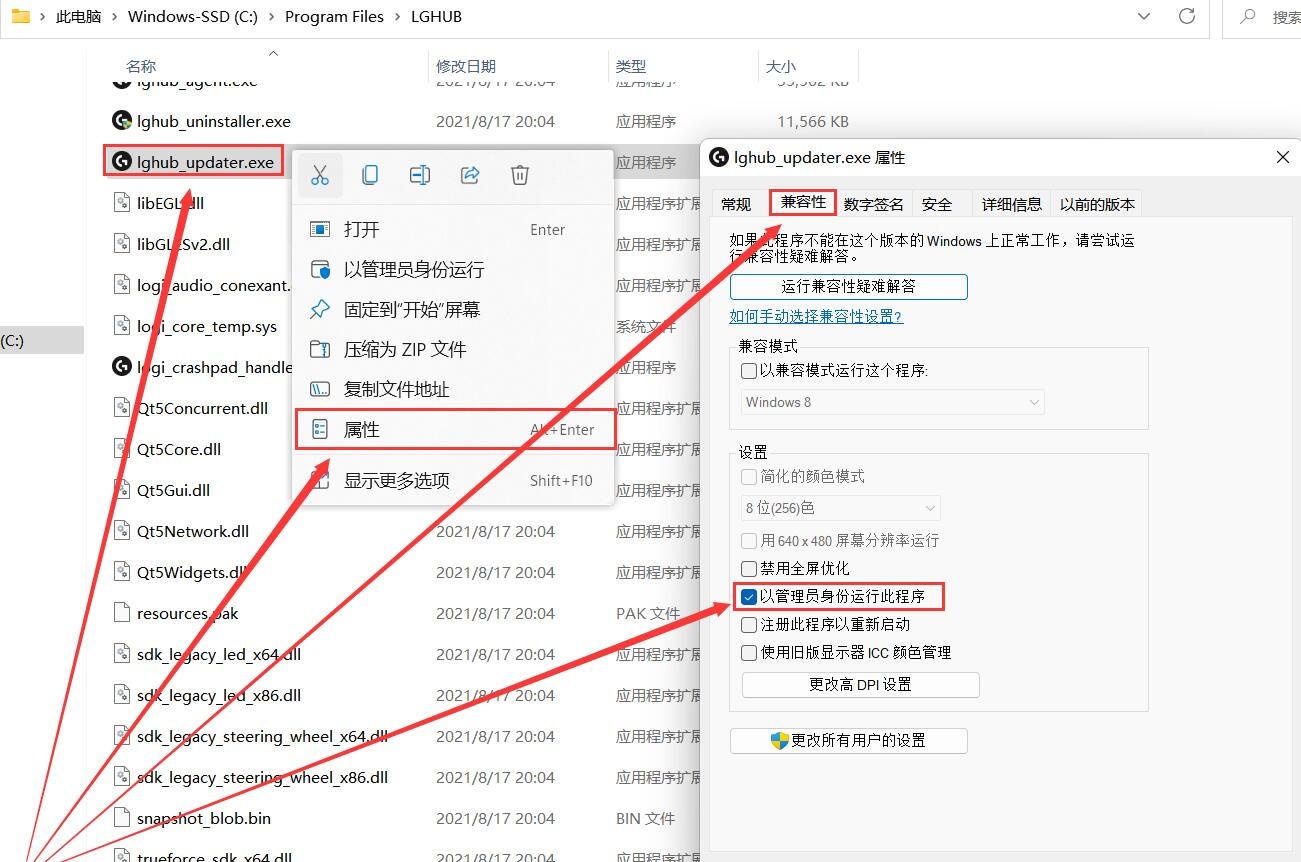The width and height of the screenshot is (1301, 862).
Task: Click the Rename icon in context menu
Action: pyautogui.click(x=420, y=175)
